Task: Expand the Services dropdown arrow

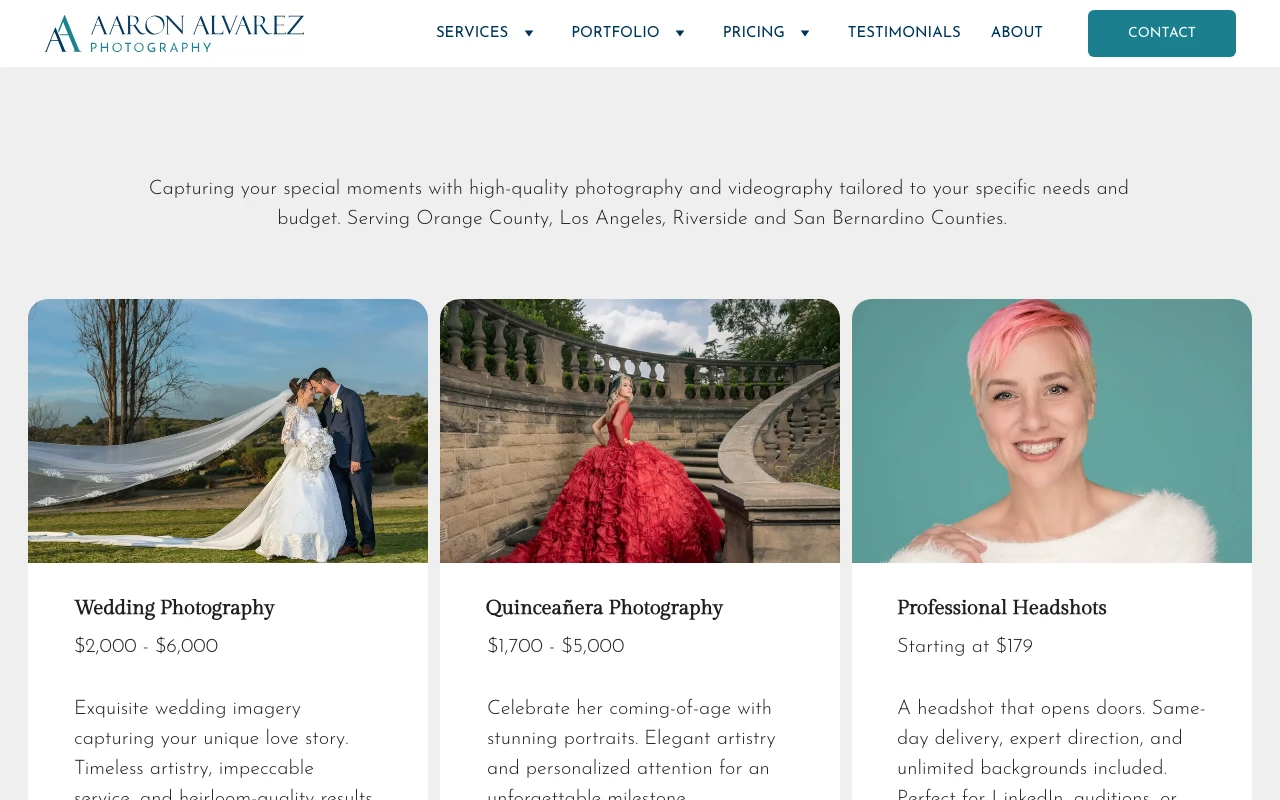Action: [529, 33]
